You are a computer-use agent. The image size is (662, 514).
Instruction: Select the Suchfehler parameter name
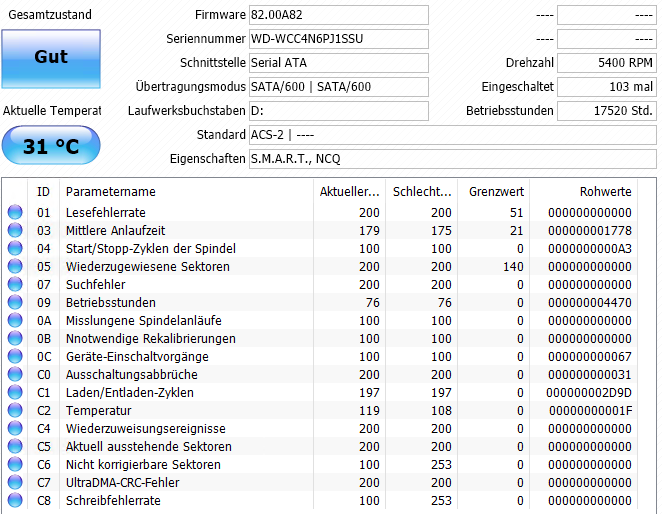coord(95,285)
